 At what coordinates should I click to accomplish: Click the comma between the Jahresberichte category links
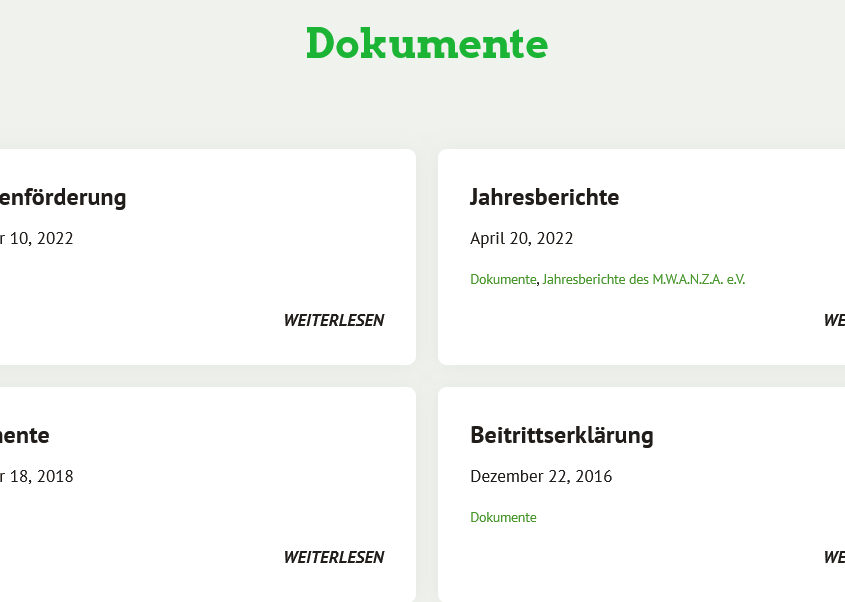(x=538, y=281)
